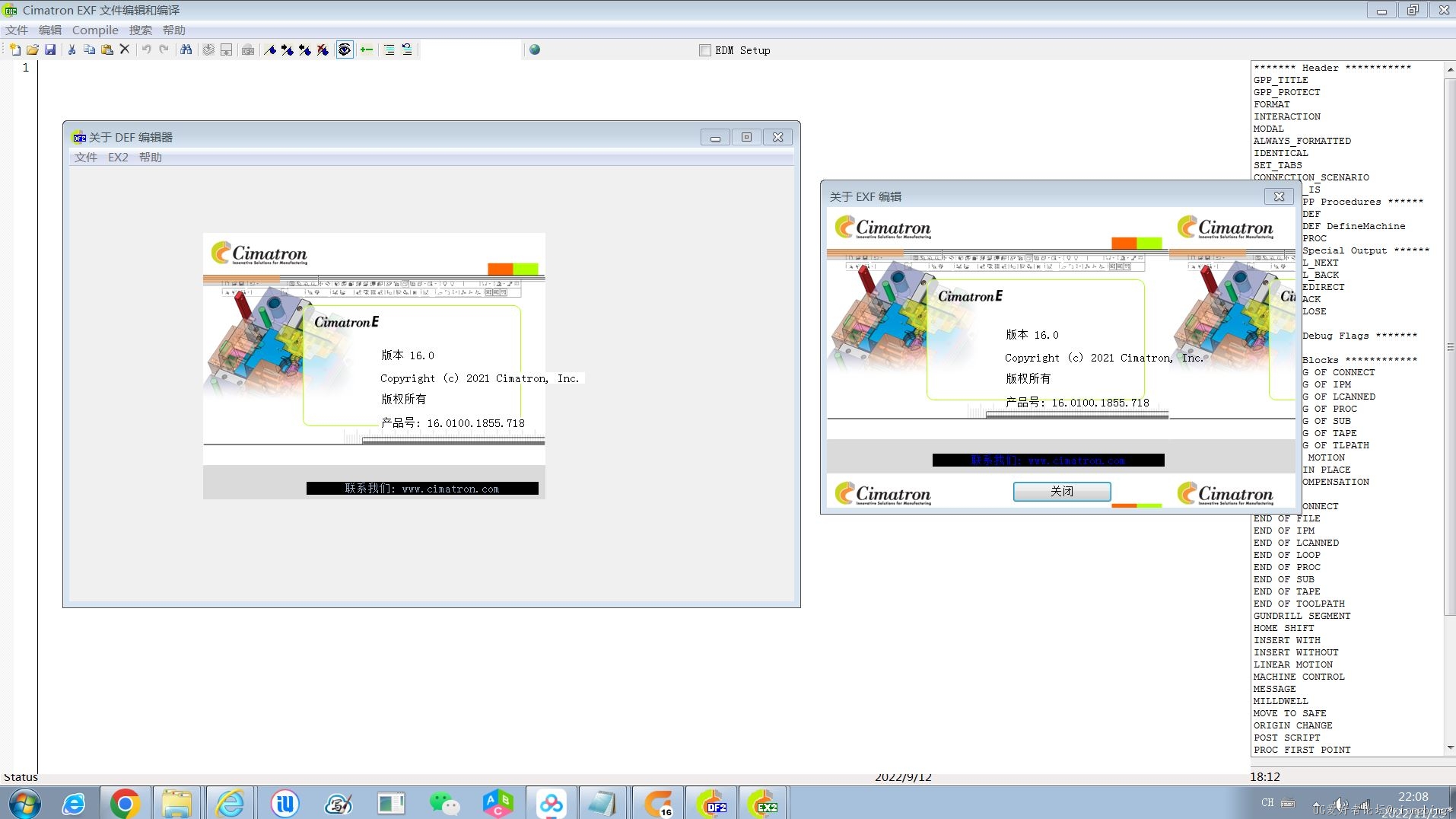The width and height of the screenshot is (1456, 819).
Task: Open EX2 menu in the DEF editor window
Action: point(118,158)
